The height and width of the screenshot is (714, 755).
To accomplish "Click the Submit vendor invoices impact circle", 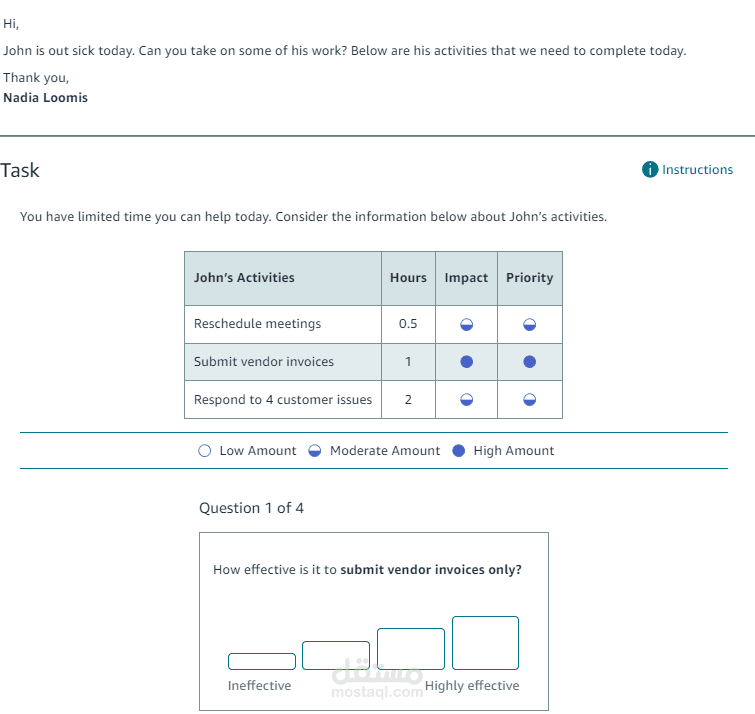I will 467,362.
